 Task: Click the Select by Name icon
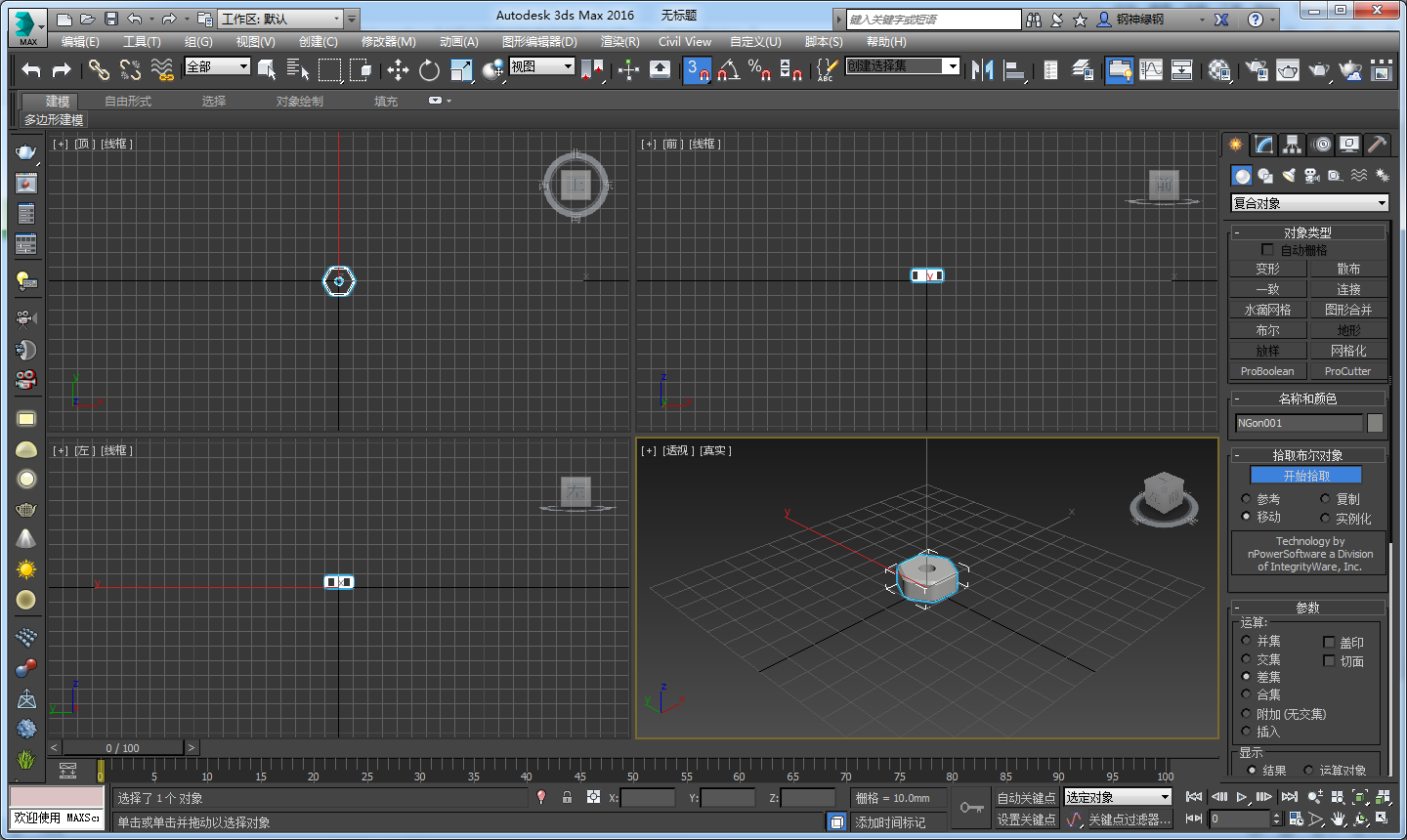(298, 69)
